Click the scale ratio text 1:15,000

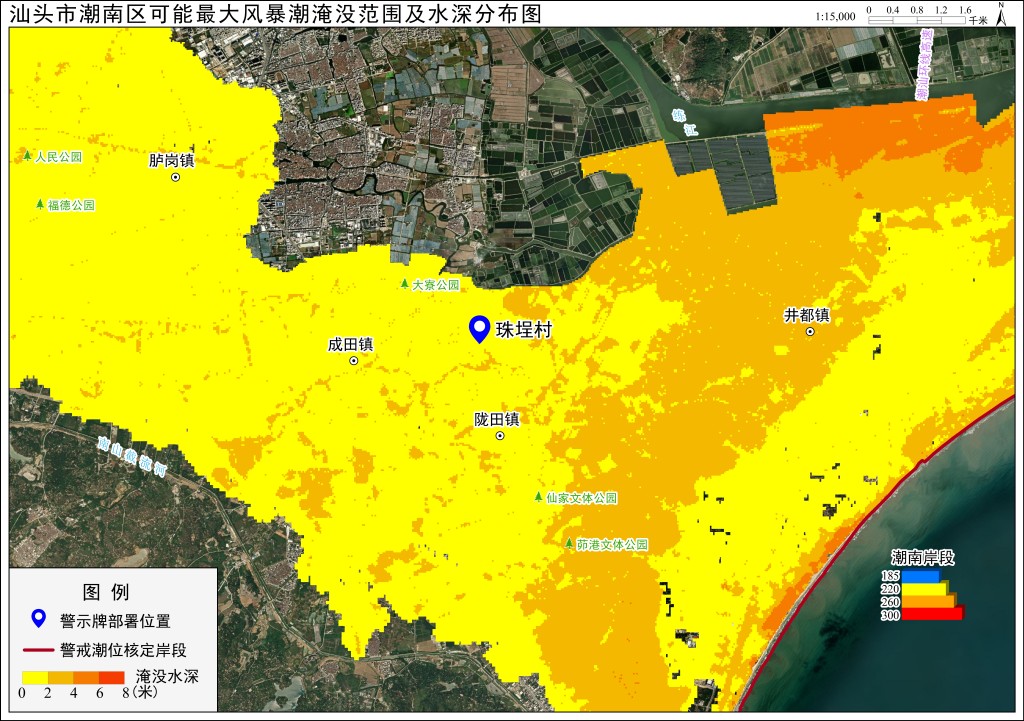(835, 17)
